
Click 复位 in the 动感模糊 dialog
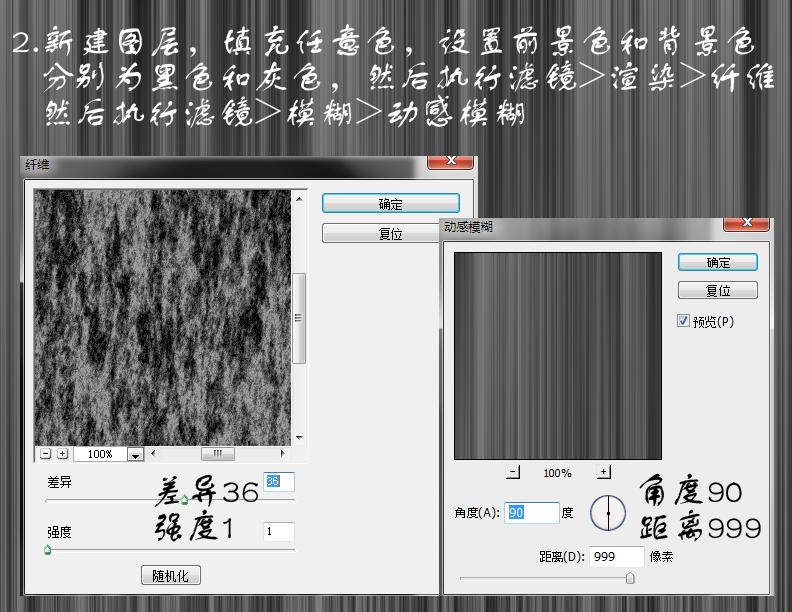[717, 290]
